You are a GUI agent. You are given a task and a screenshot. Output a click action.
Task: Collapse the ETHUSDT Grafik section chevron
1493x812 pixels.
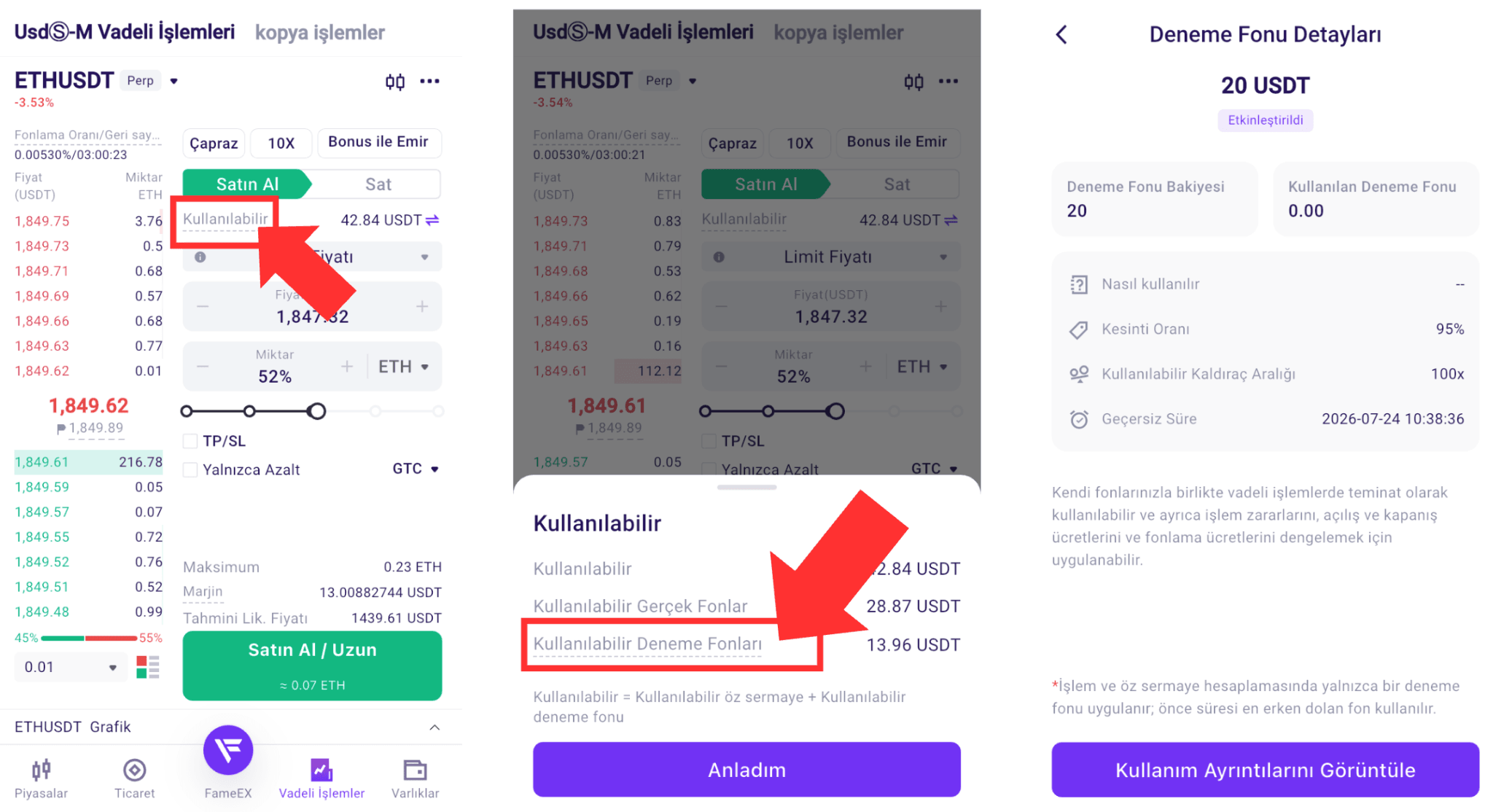click(434, 727)
